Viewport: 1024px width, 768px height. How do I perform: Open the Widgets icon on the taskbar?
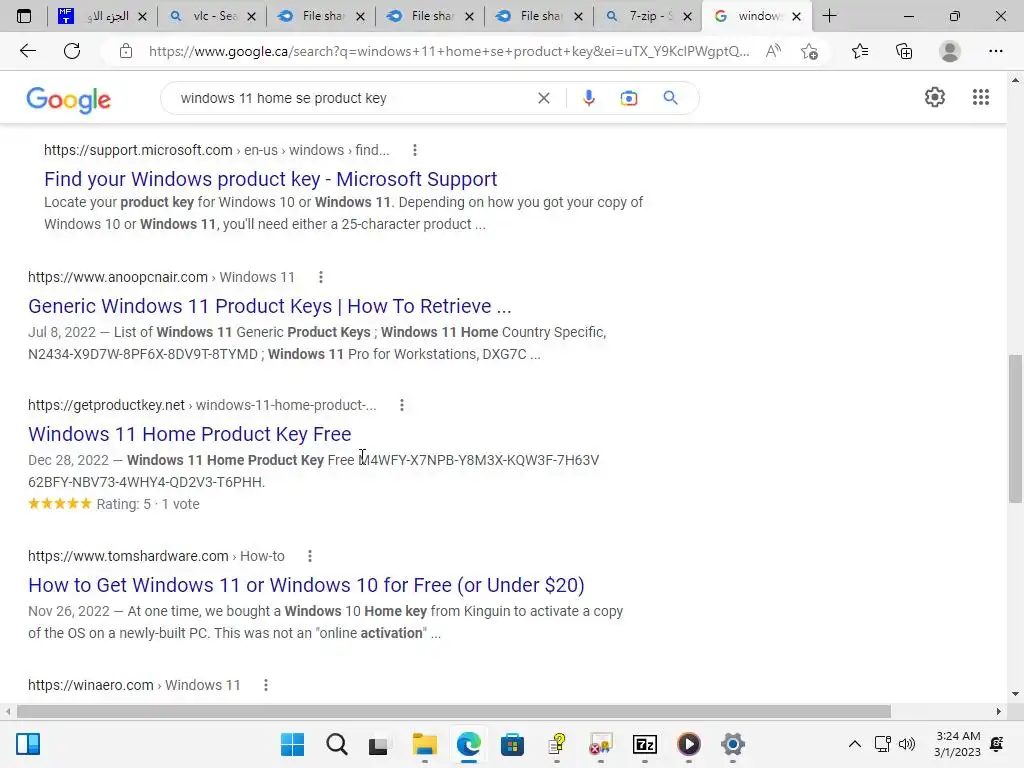tap(28, 744)
